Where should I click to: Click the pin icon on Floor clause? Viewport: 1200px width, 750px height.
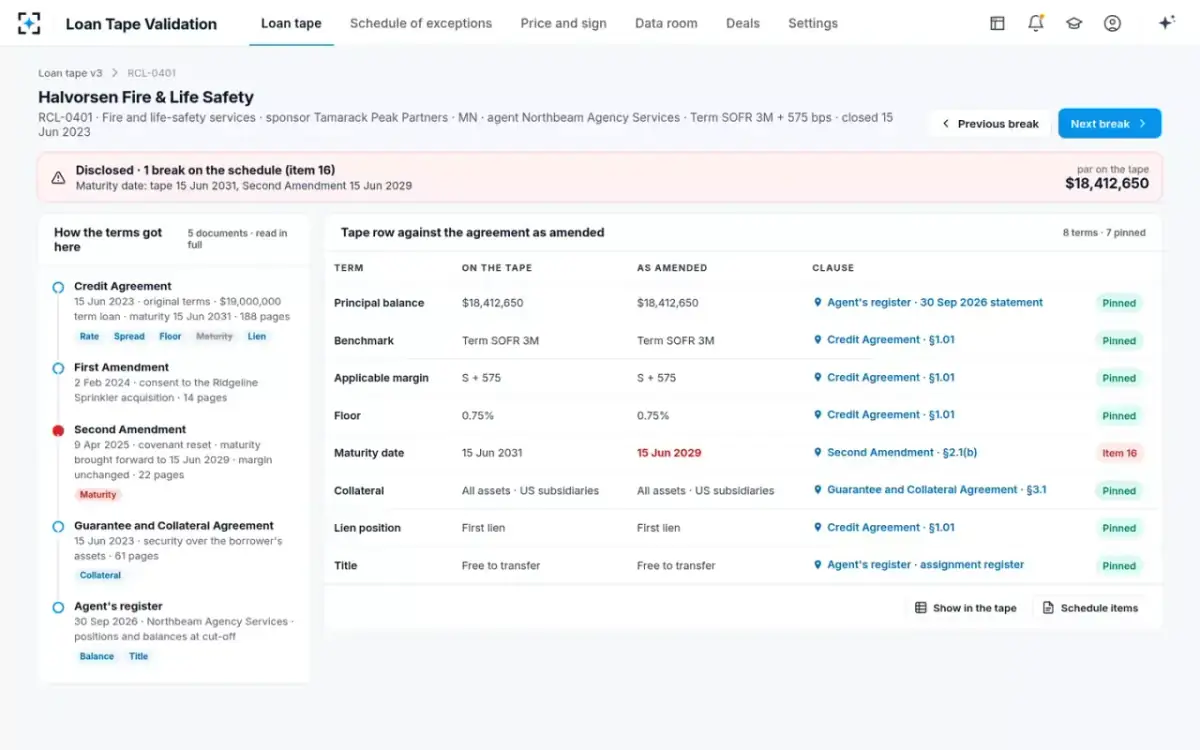click(x=818, y=415)
